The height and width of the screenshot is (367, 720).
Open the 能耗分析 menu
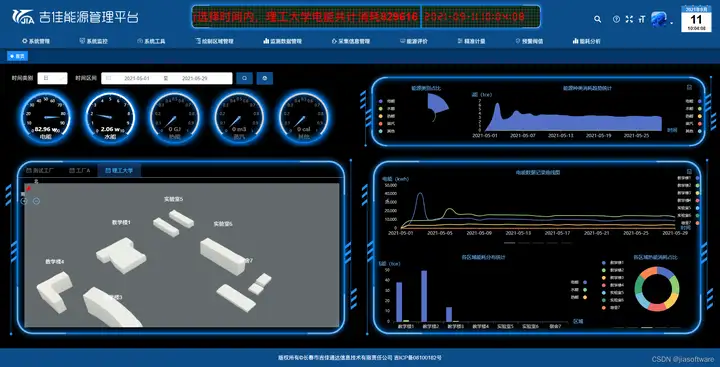pos(586,41)
